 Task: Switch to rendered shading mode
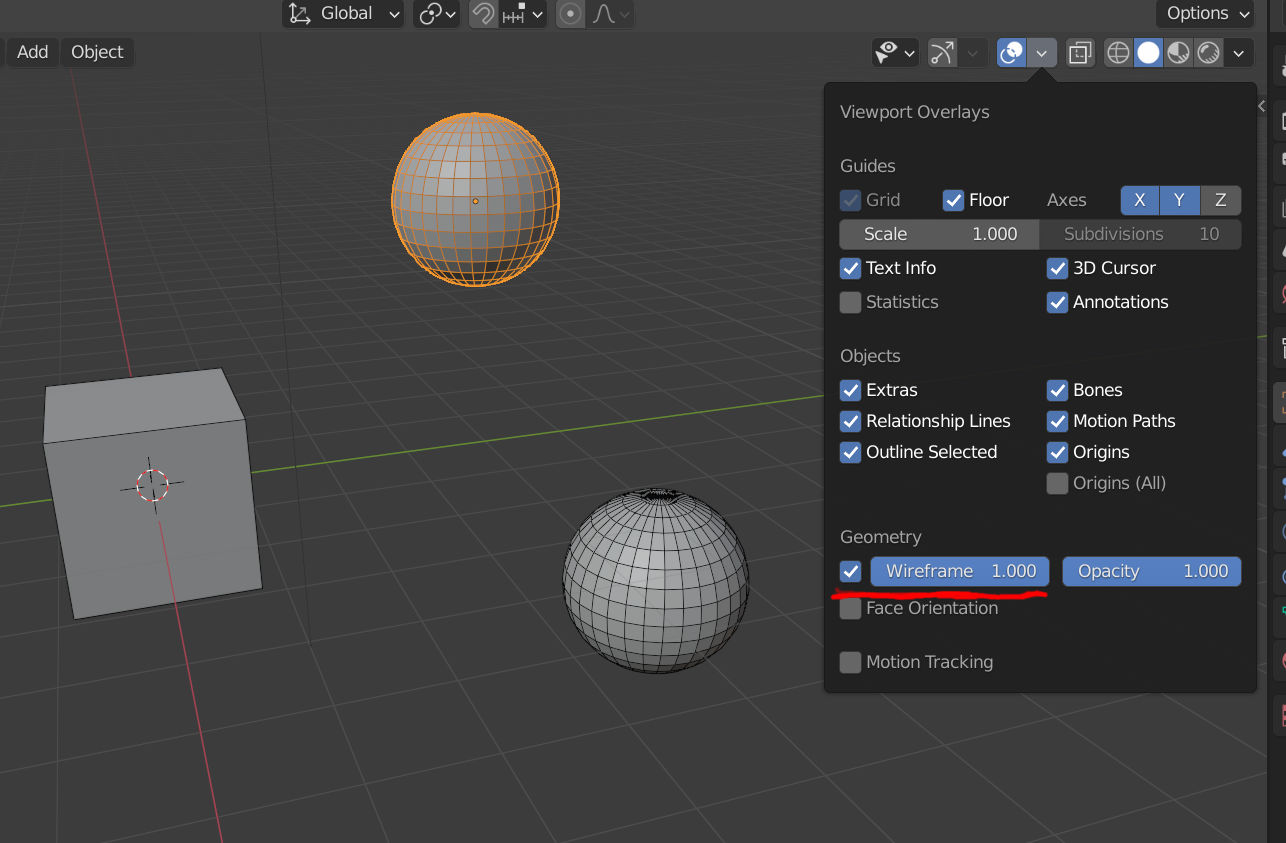point(1207,52)
